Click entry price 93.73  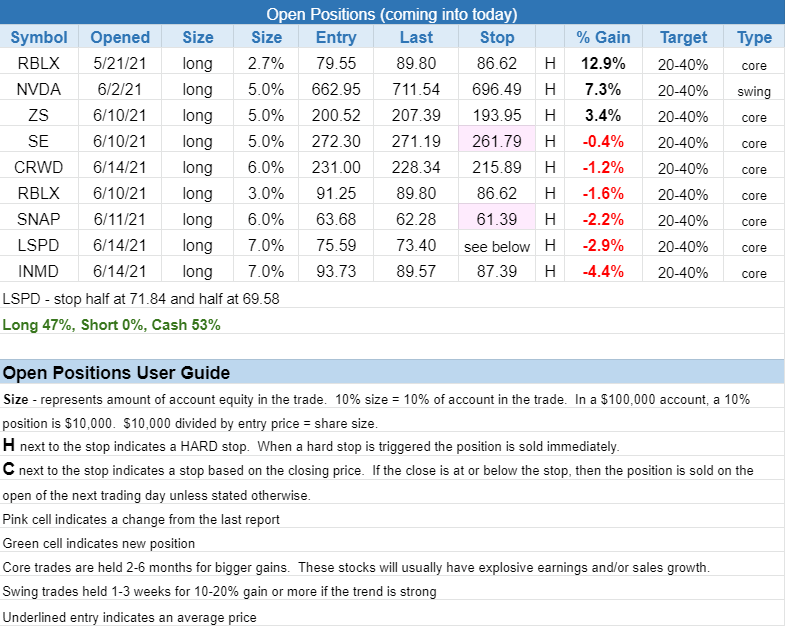point(336,271)
